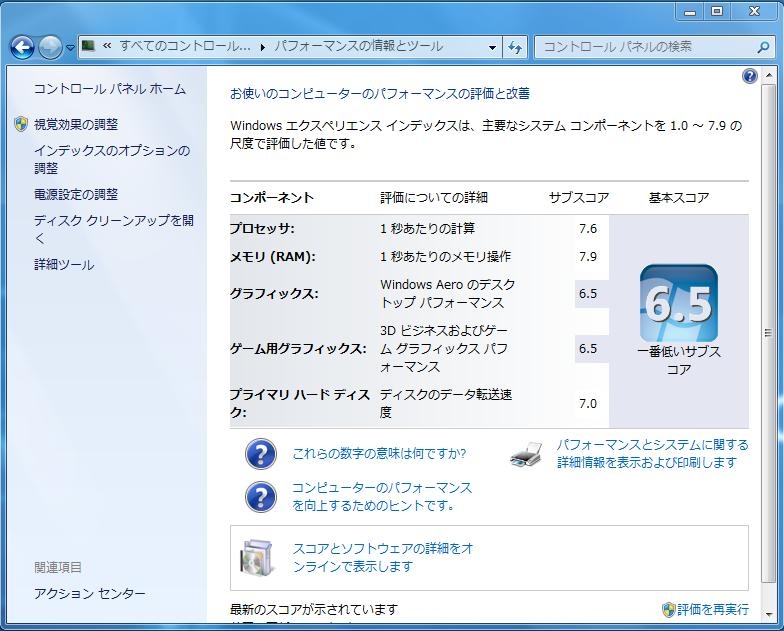This screenshot has height=631, width=784.
Task: Click the back navigation arrow button
Action: click(22, 47)
